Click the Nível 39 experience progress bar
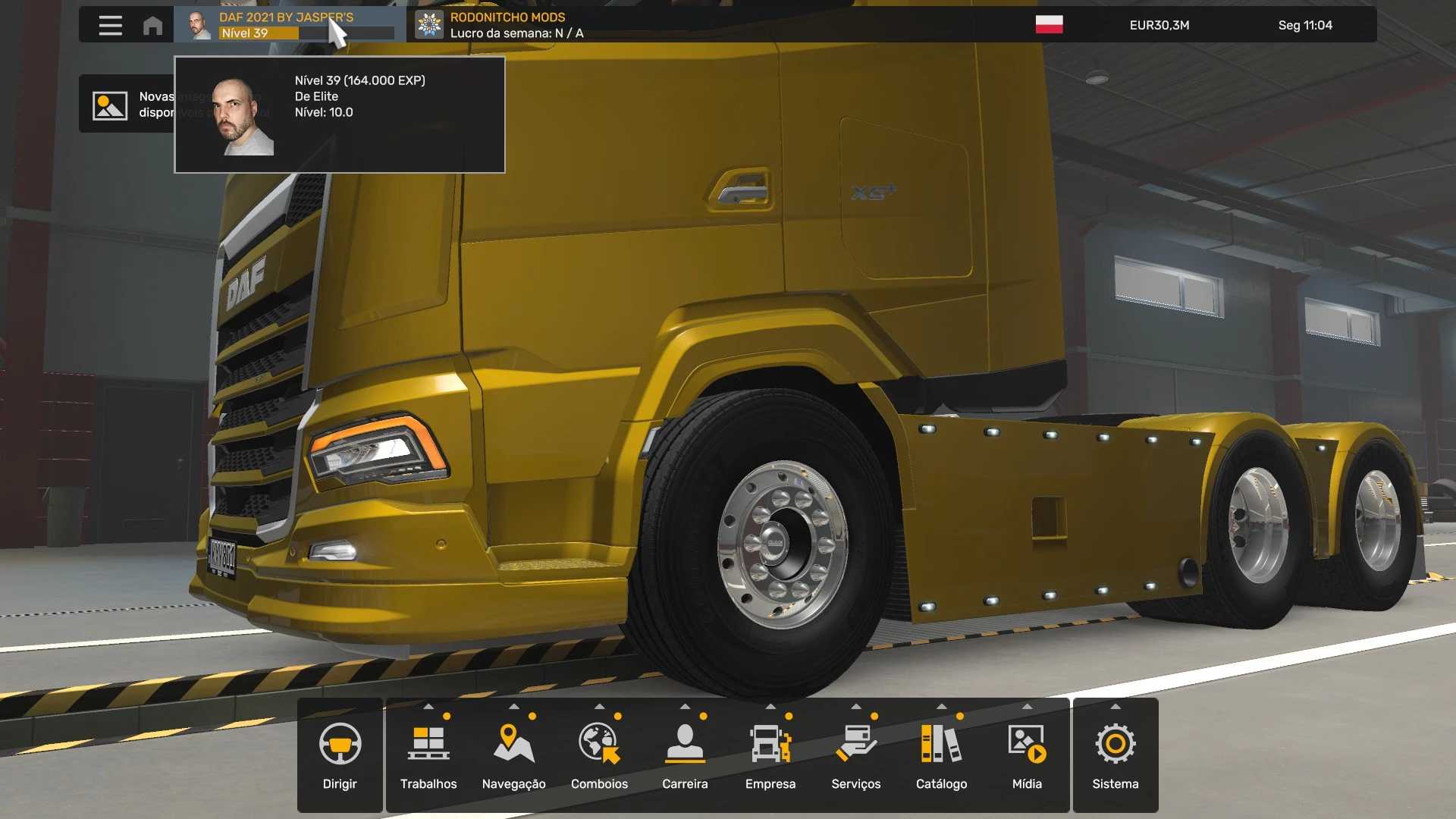1456x819 pixels. point(306,33)
